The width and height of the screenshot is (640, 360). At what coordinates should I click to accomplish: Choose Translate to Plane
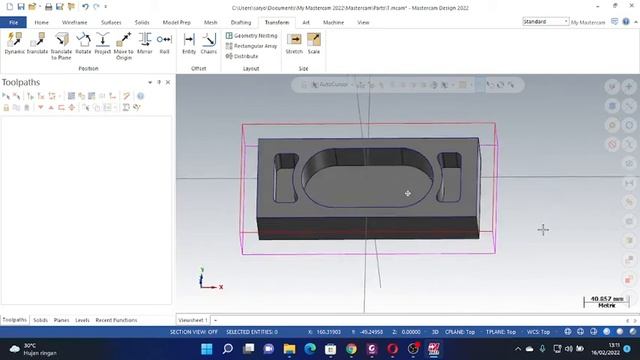61,46
